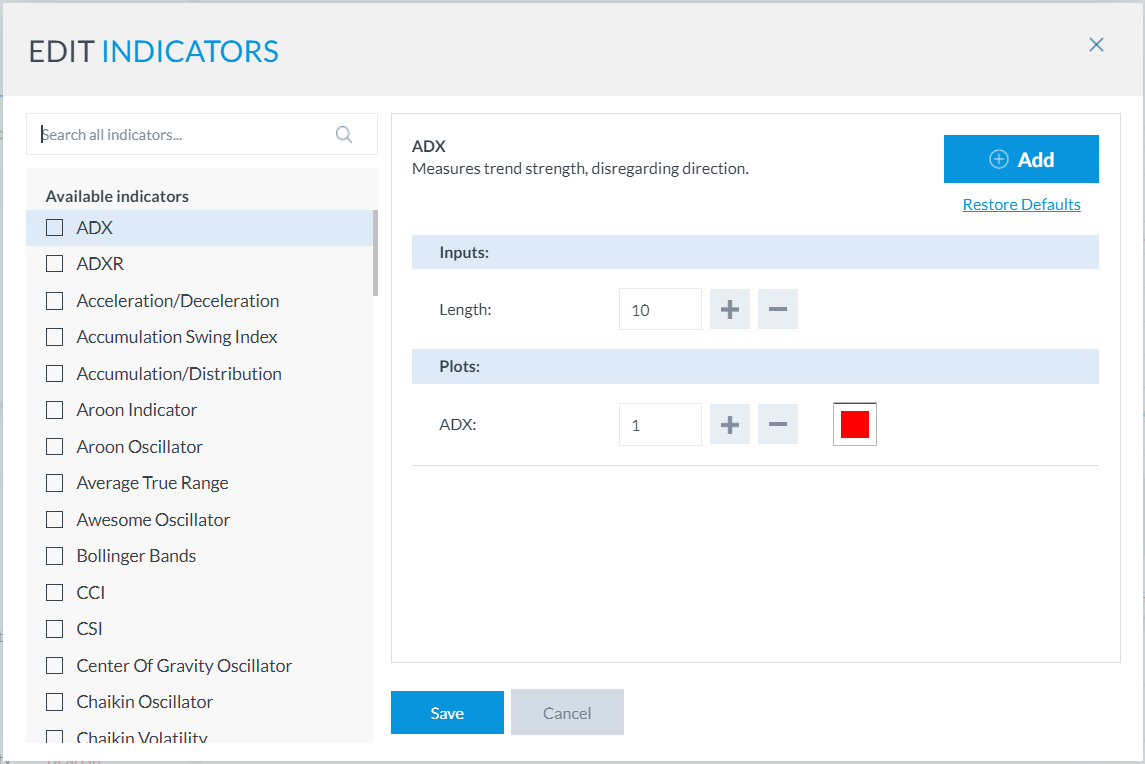Select the Aroon Indicator list item
1145x764 pixels.
(x=137, y=410)
